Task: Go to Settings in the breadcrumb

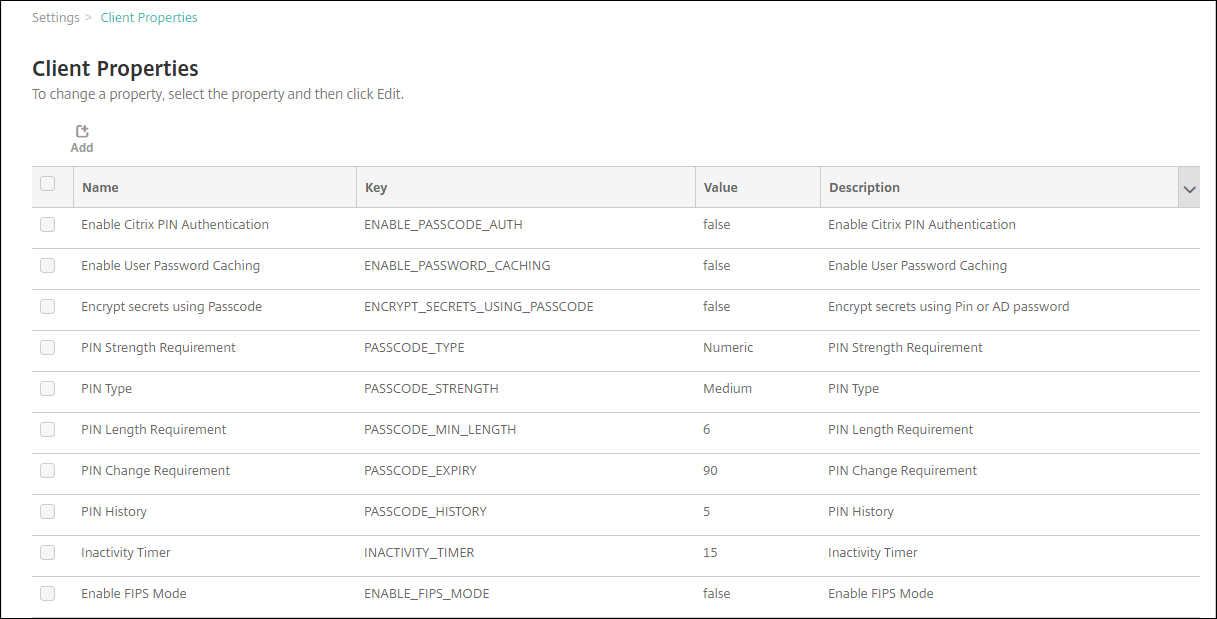Action: (56, 18)
